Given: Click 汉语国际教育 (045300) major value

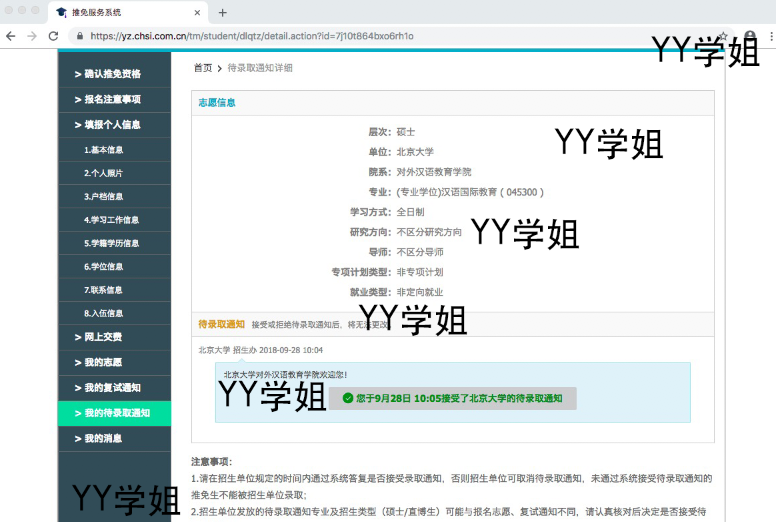Looking at the screenshot, I should pos(470,192).
